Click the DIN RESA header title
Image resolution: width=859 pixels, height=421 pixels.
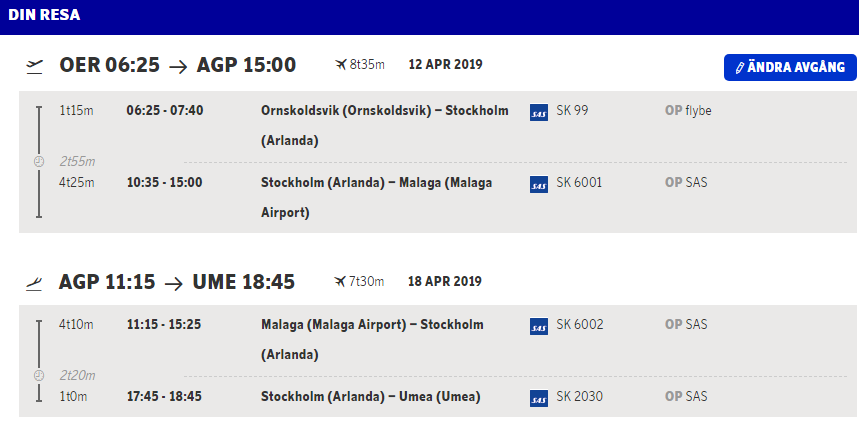(x=45, y=16)
